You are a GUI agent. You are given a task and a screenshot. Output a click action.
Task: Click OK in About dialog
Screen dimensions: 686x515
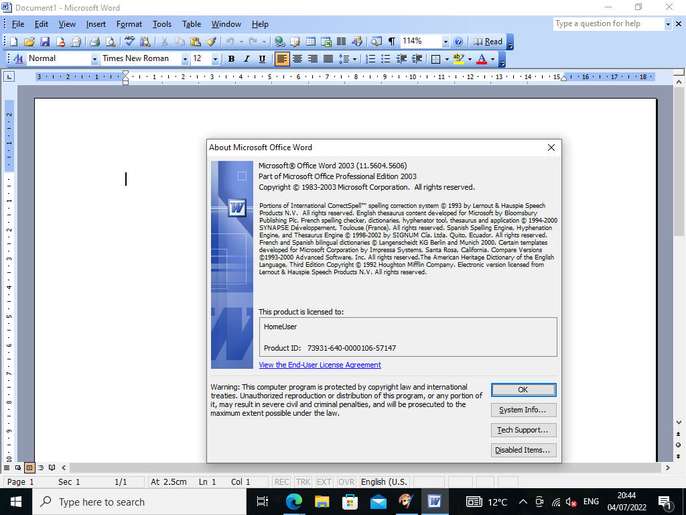click(x=523, y=389)
